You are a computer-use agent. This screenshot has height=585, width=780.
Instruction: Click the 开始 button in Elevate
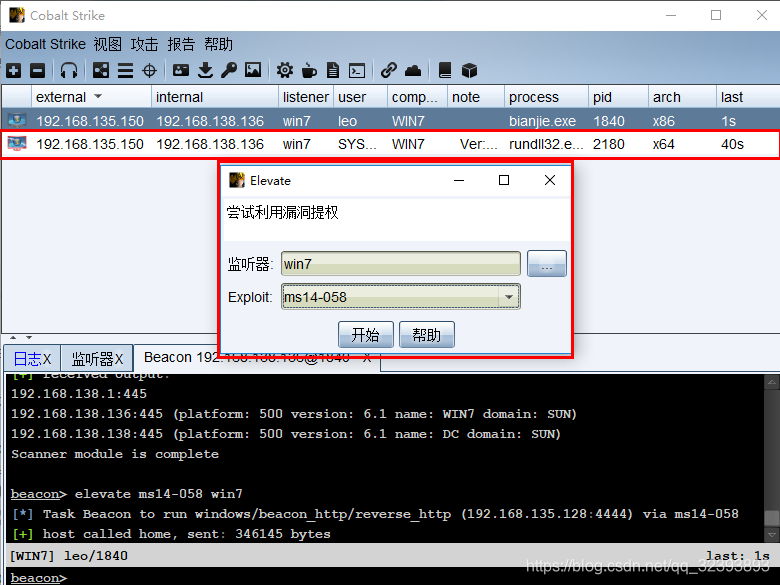click(x=366, y=334)
